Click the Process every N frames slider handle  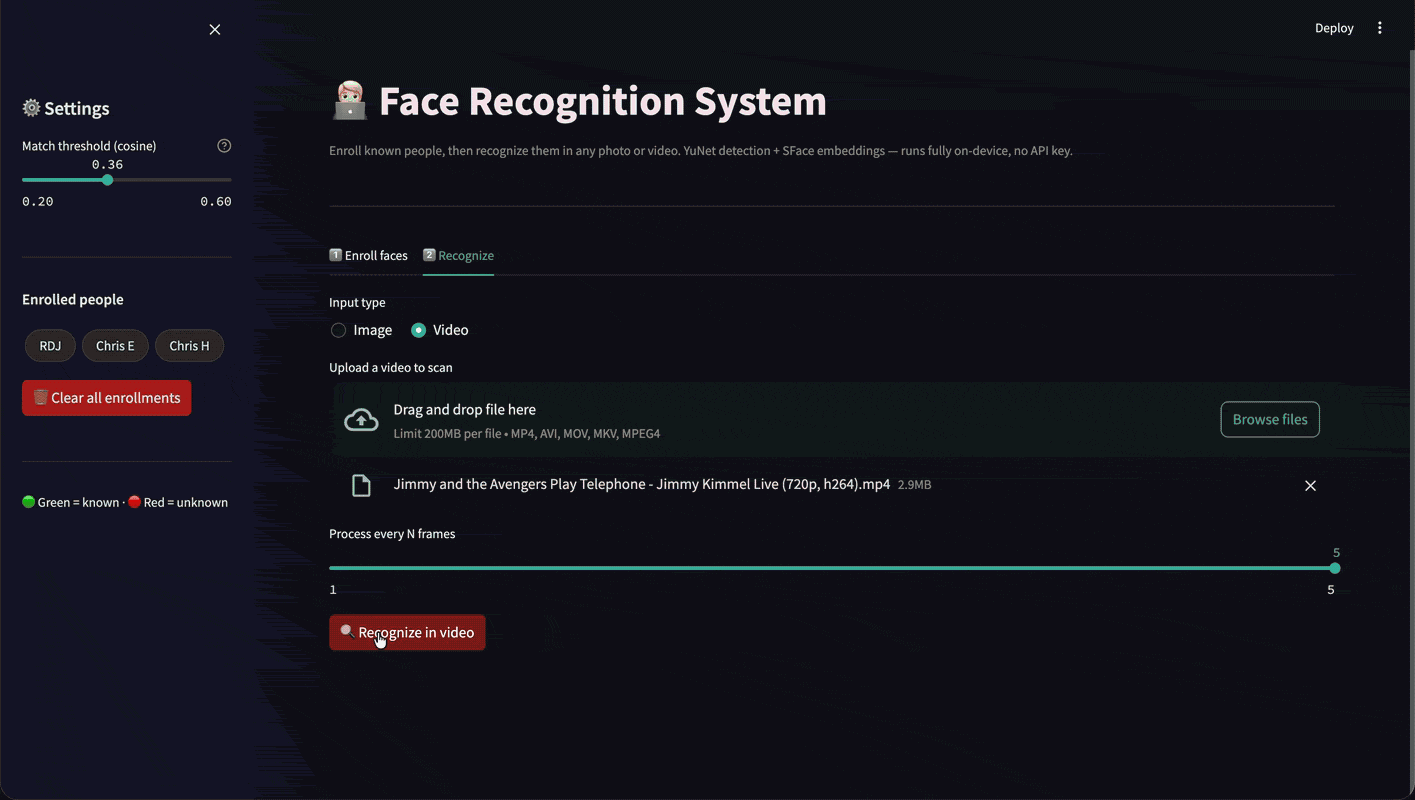[1334, 568]
